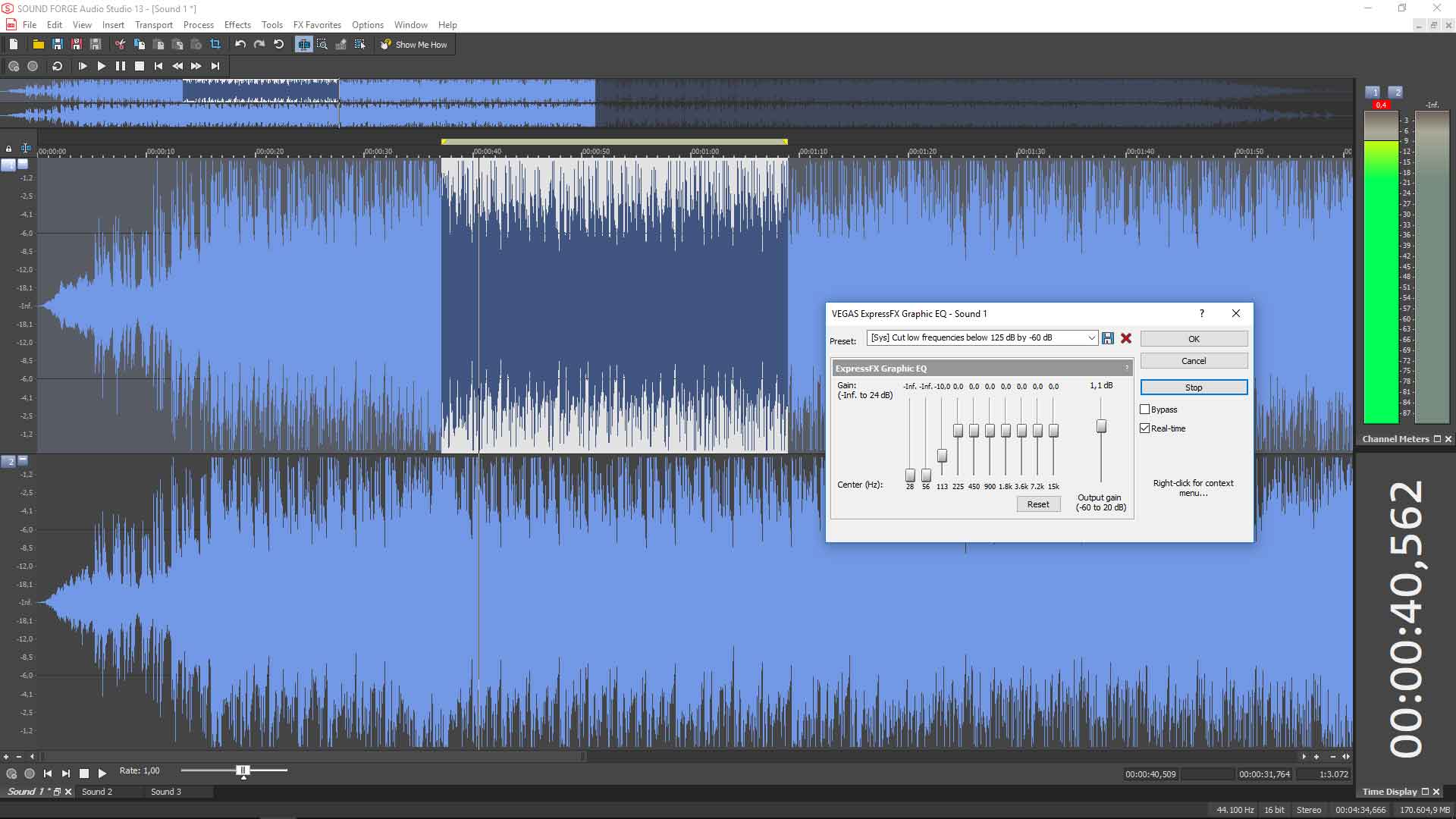
Task: Open the zoom ratio selector showing 1:3.072
Action: point(1332,774)
